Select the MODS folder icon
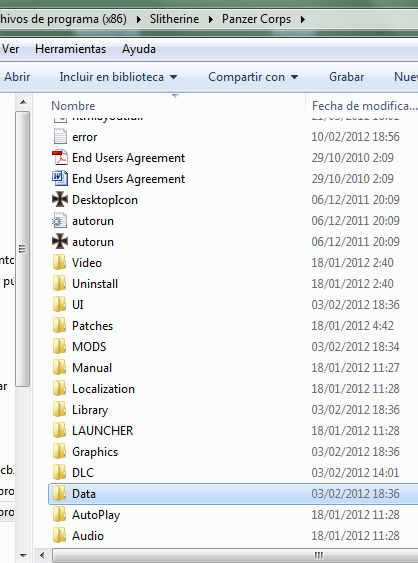418x563 pixels. [x=60, y=346]
